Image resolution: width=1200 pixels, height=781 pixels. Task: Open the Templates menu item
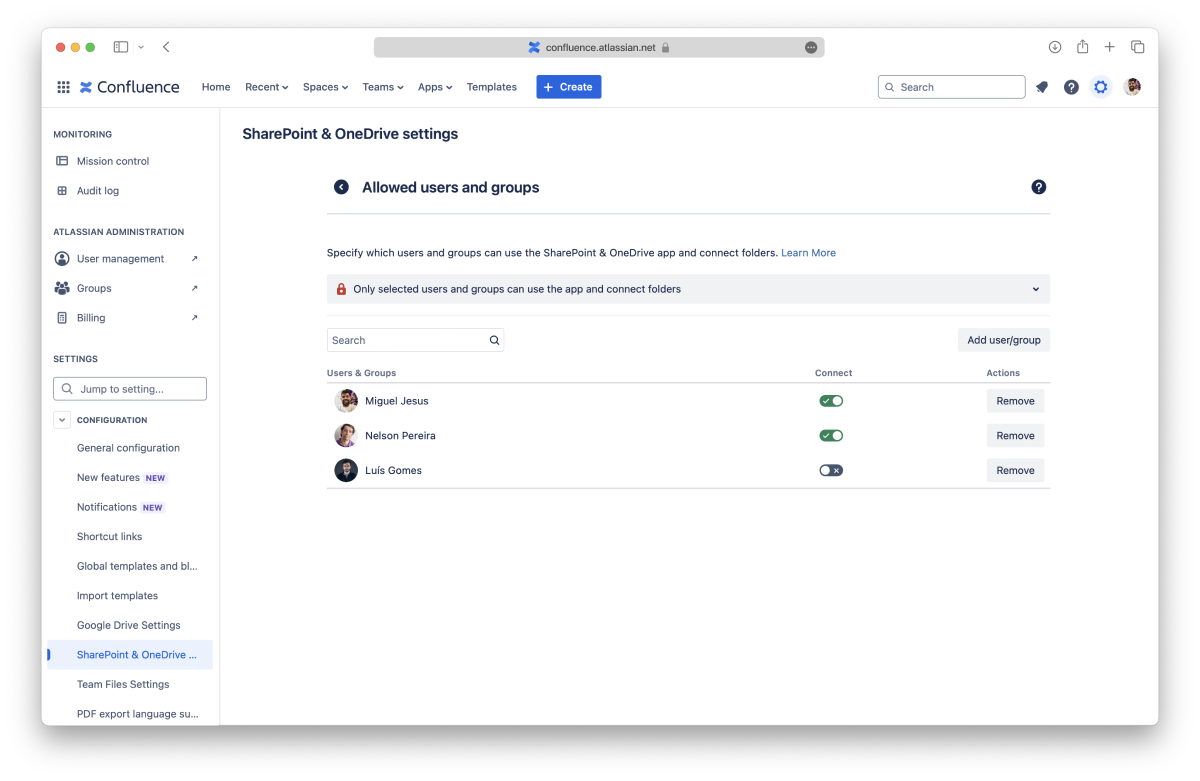pyautogui.click(x=491, y=87)
